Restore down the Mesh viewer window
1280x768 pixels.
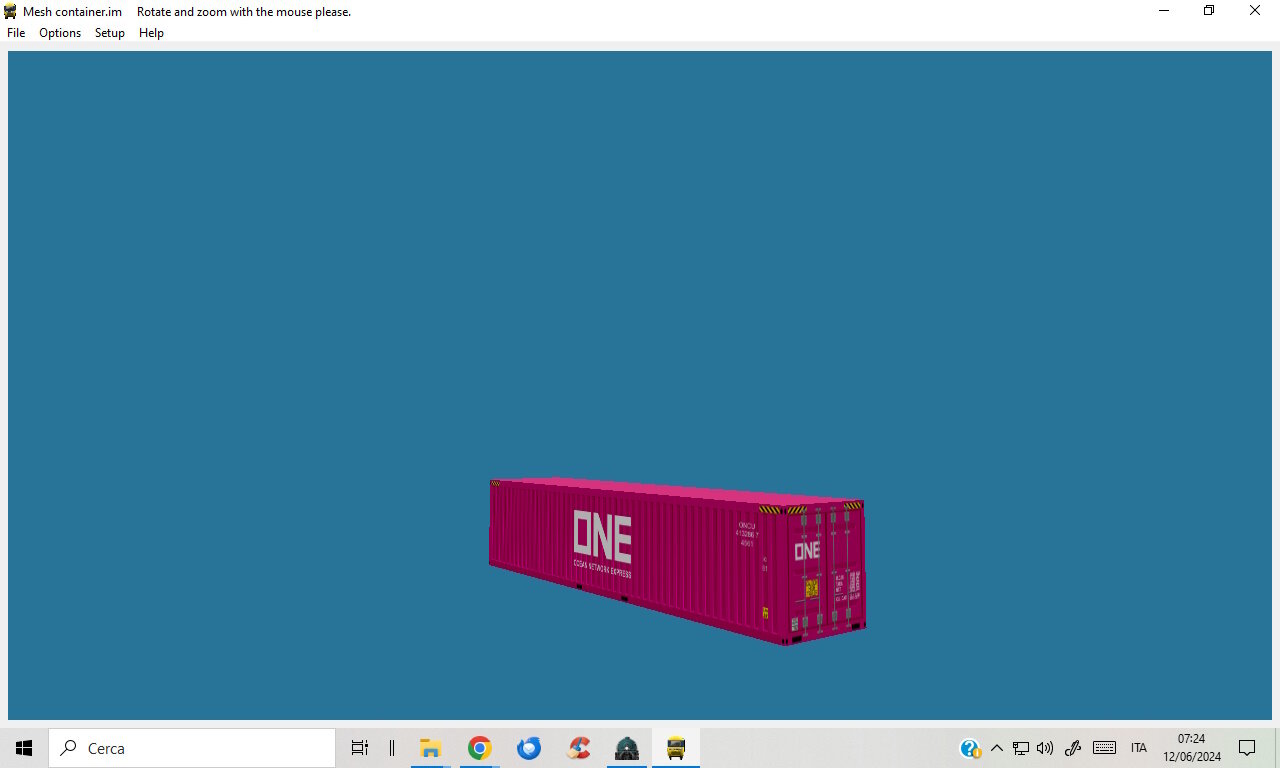1209,11
